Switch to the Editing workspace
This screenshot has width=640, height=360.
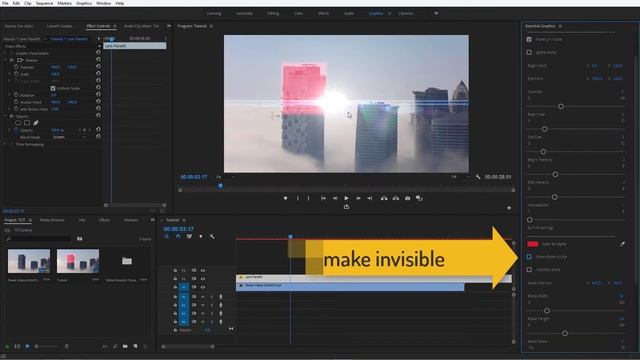pyautogui.click(x=273, y=13)
